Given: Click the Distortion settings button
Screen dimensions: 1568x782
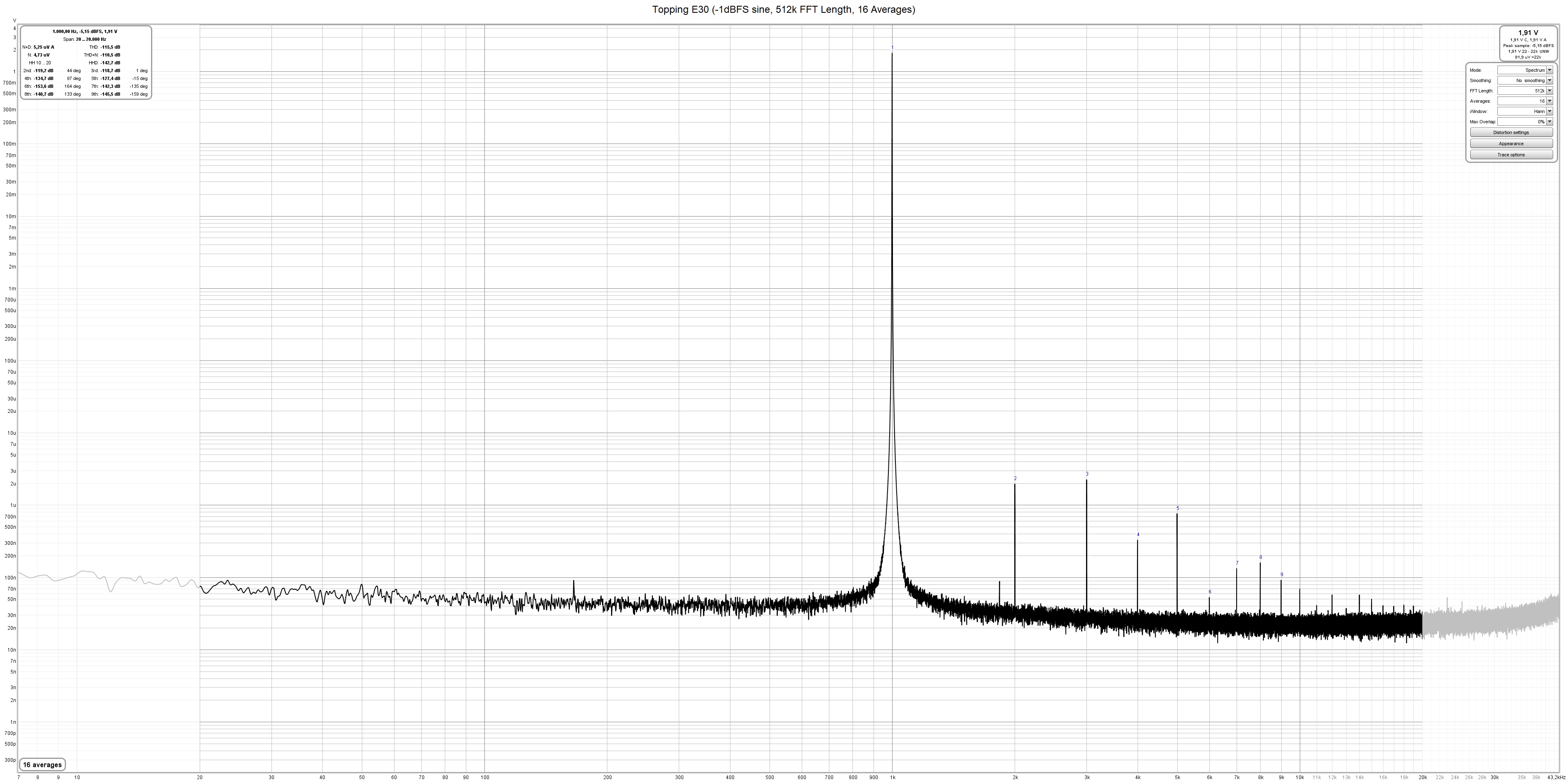Looking at the screenshot, I should click(1511, 133).
